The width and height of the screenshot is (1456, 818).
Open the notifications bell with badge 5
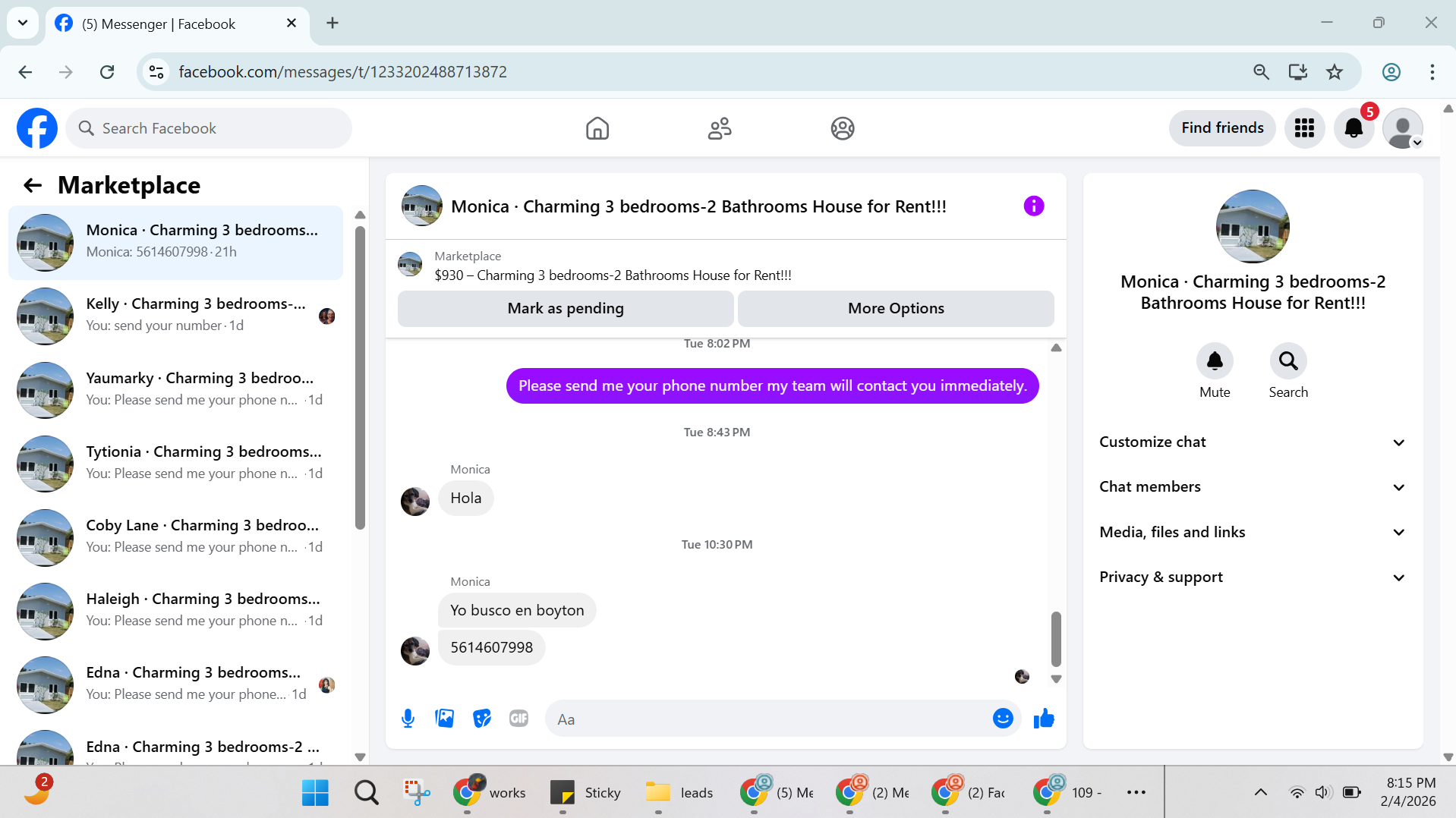pyautogui.click(x=1354, y=128)
